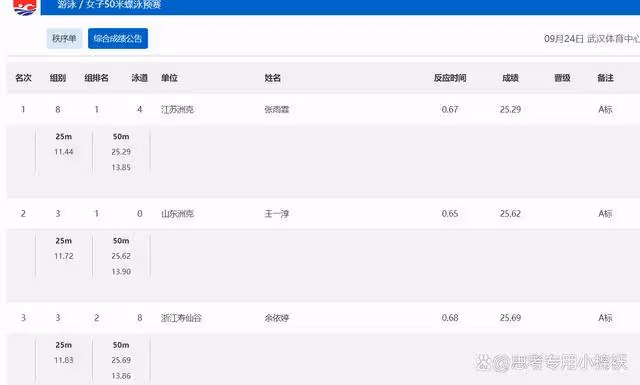This screenshot has width=640, height=385.
Task: Select the team name 山东洲克
Action: pyautogui.click(x=178, y=214)
